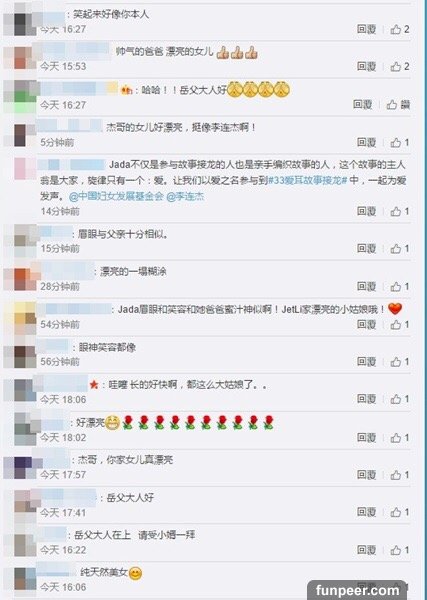Viewport: 427px width, 600px height.
Task: Like the '哇噻 长的好快啊' comment
Action: [399, 399]
